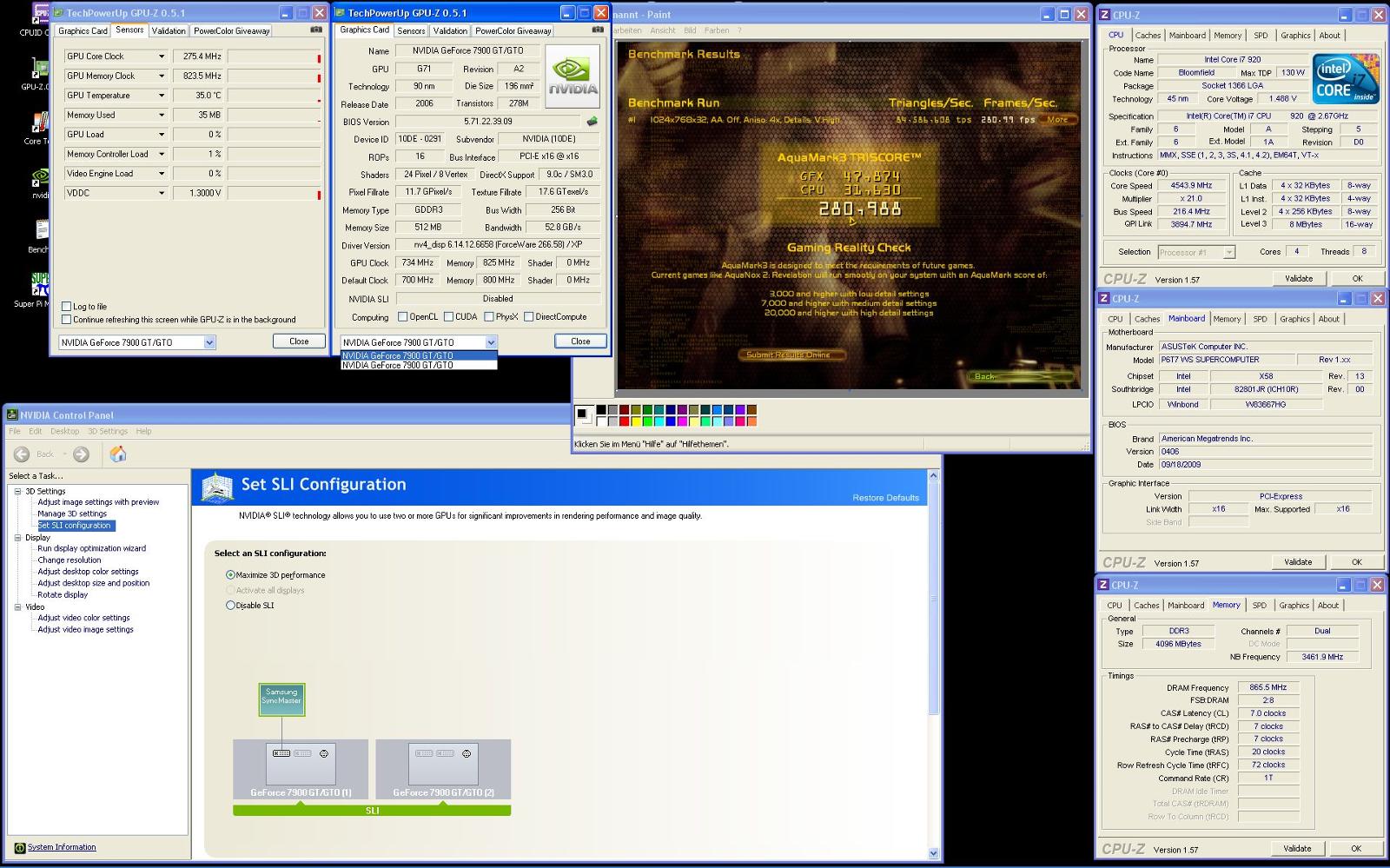The height and width of the screenshot is (868, 1390).
Task: Collapse the 3D Settings tree node
Action: click(x=17, y=491)
